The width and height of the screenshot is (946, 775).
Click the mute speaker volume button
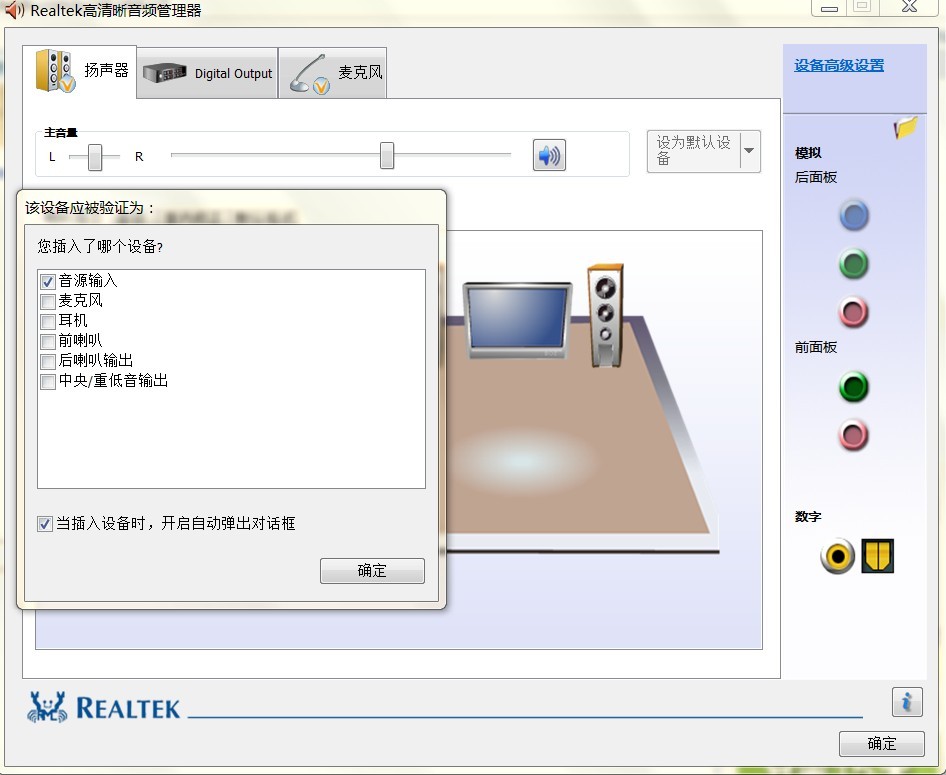549,155
